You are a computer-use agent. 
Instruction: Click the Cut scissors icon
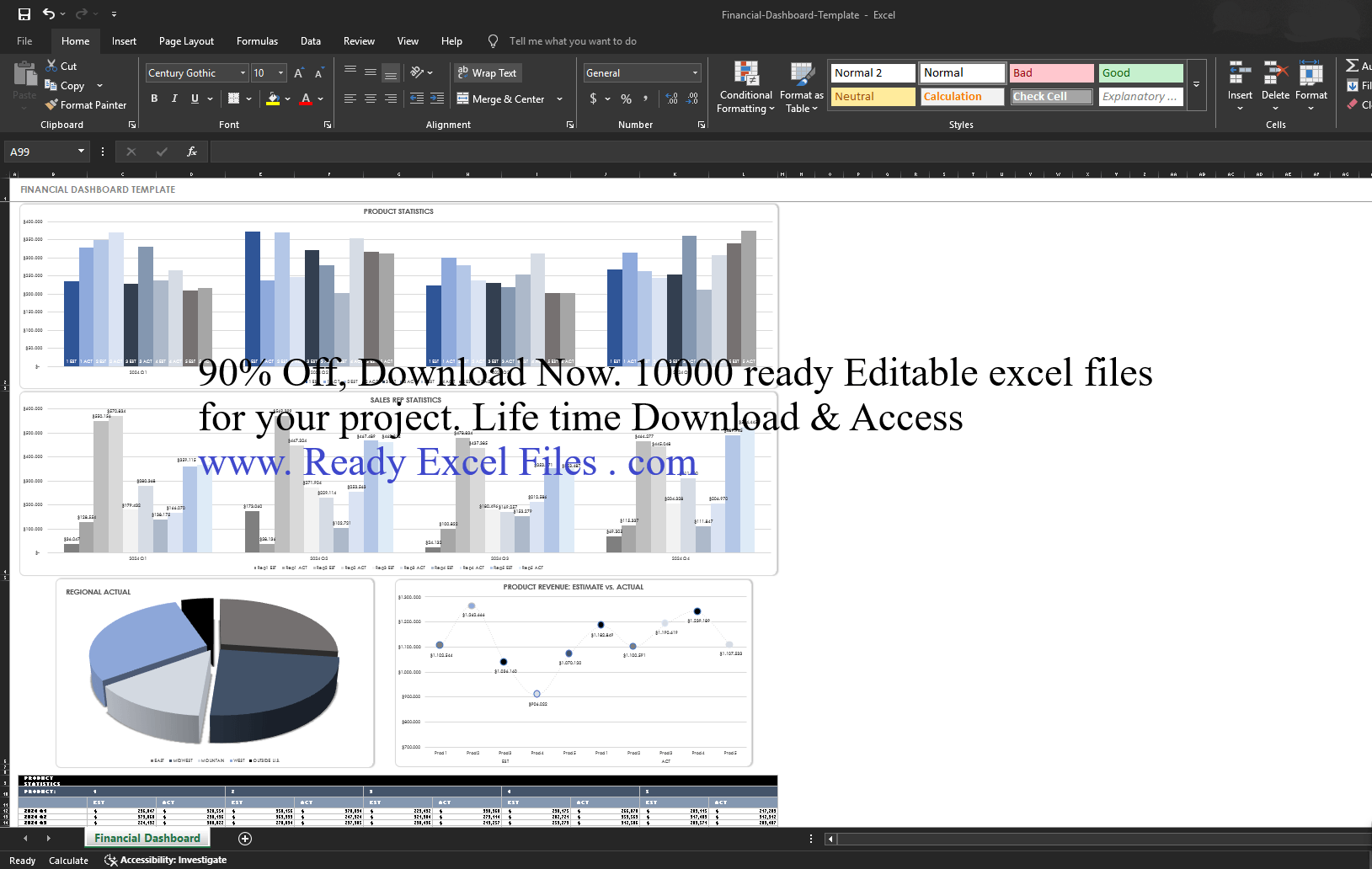(51, 66)
